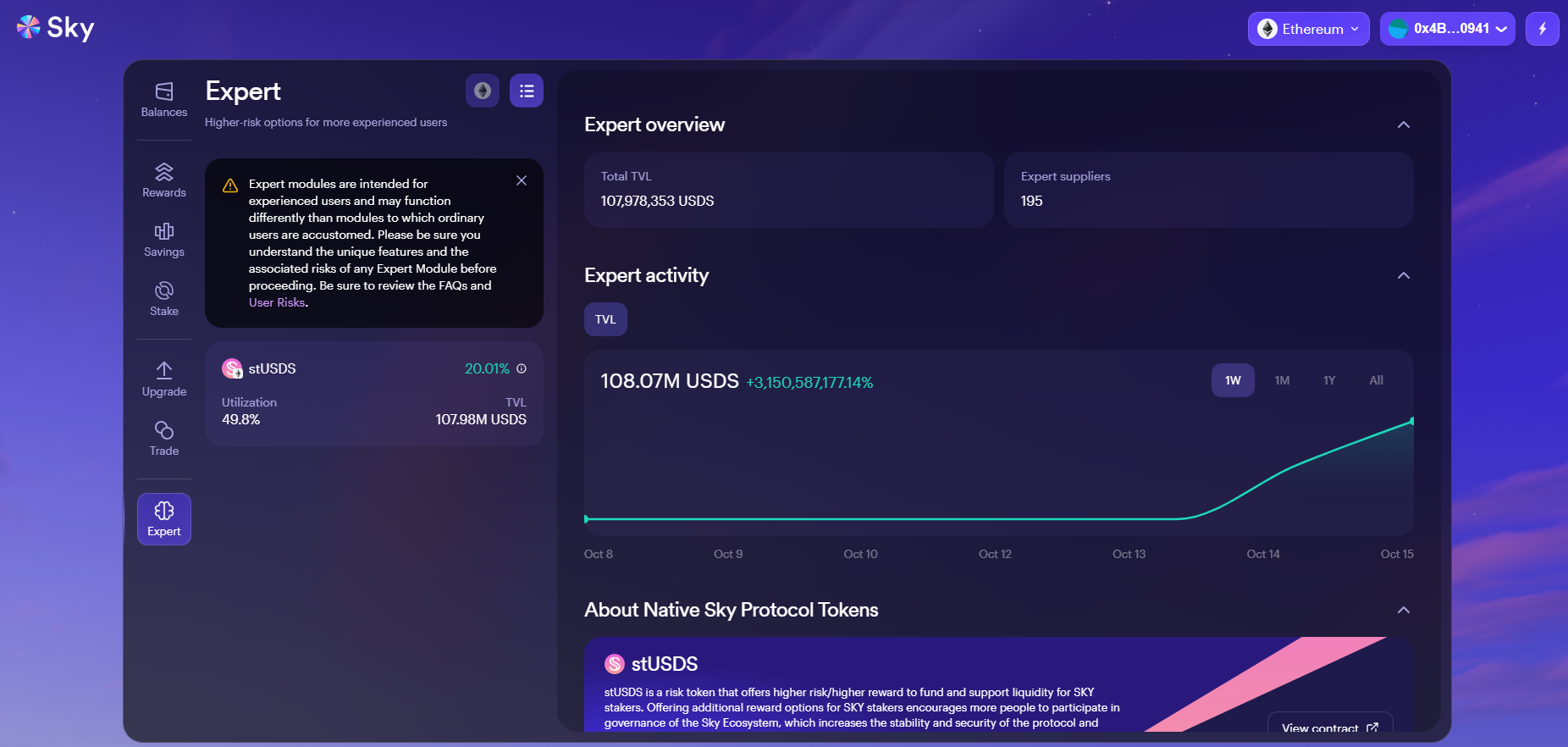The width and height of the screenshot is (1568, 747).
Task: Open the Savings module icon
Action: point(164,240)
